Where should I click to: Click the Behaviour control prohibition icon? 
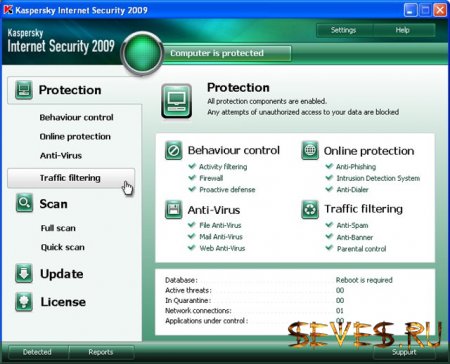coord(174,150)
